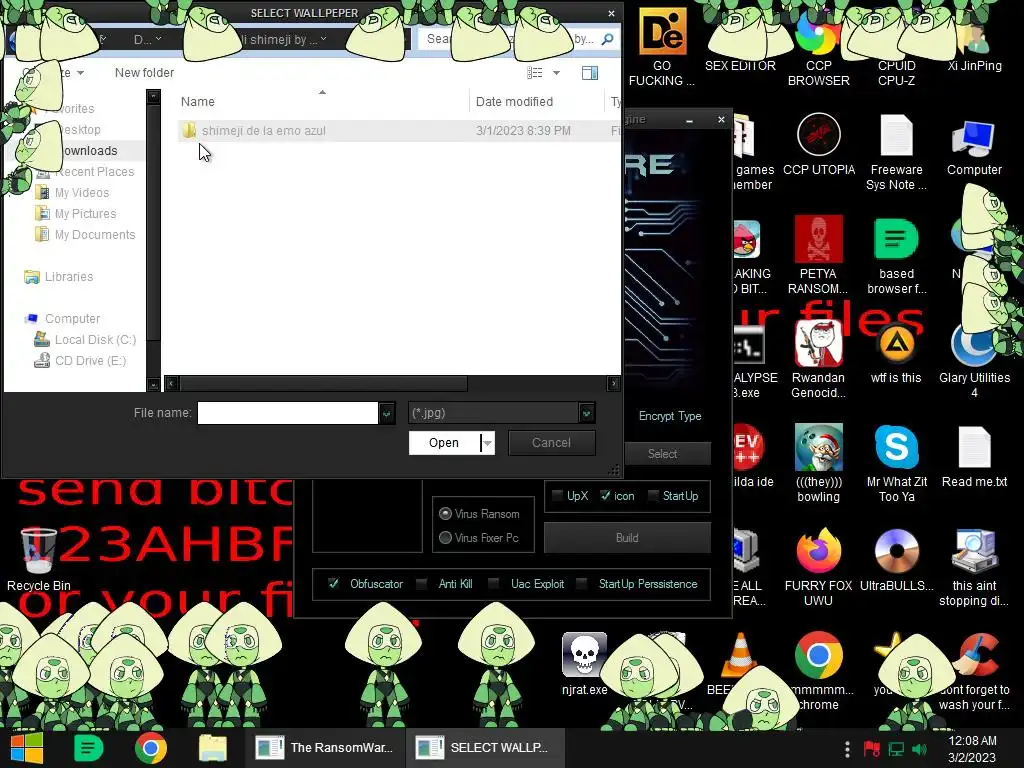This screenshot has height=768, width=1024.
Task: Enable StartUp Persistence checkbox
Action: 582,583
